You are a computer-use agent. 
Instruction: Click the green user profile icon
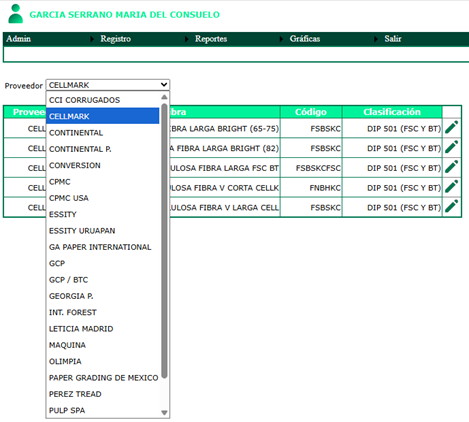coord(15,14)
